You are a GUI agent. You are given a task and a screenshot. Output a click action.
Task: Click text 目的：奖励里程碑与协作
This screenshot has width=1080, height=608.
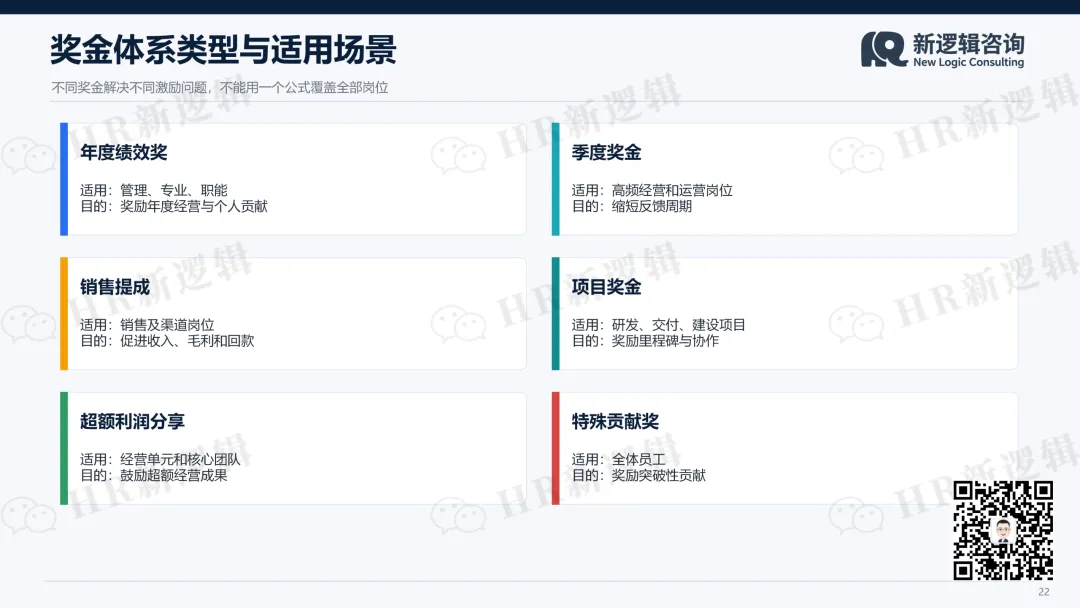(645, 341)
